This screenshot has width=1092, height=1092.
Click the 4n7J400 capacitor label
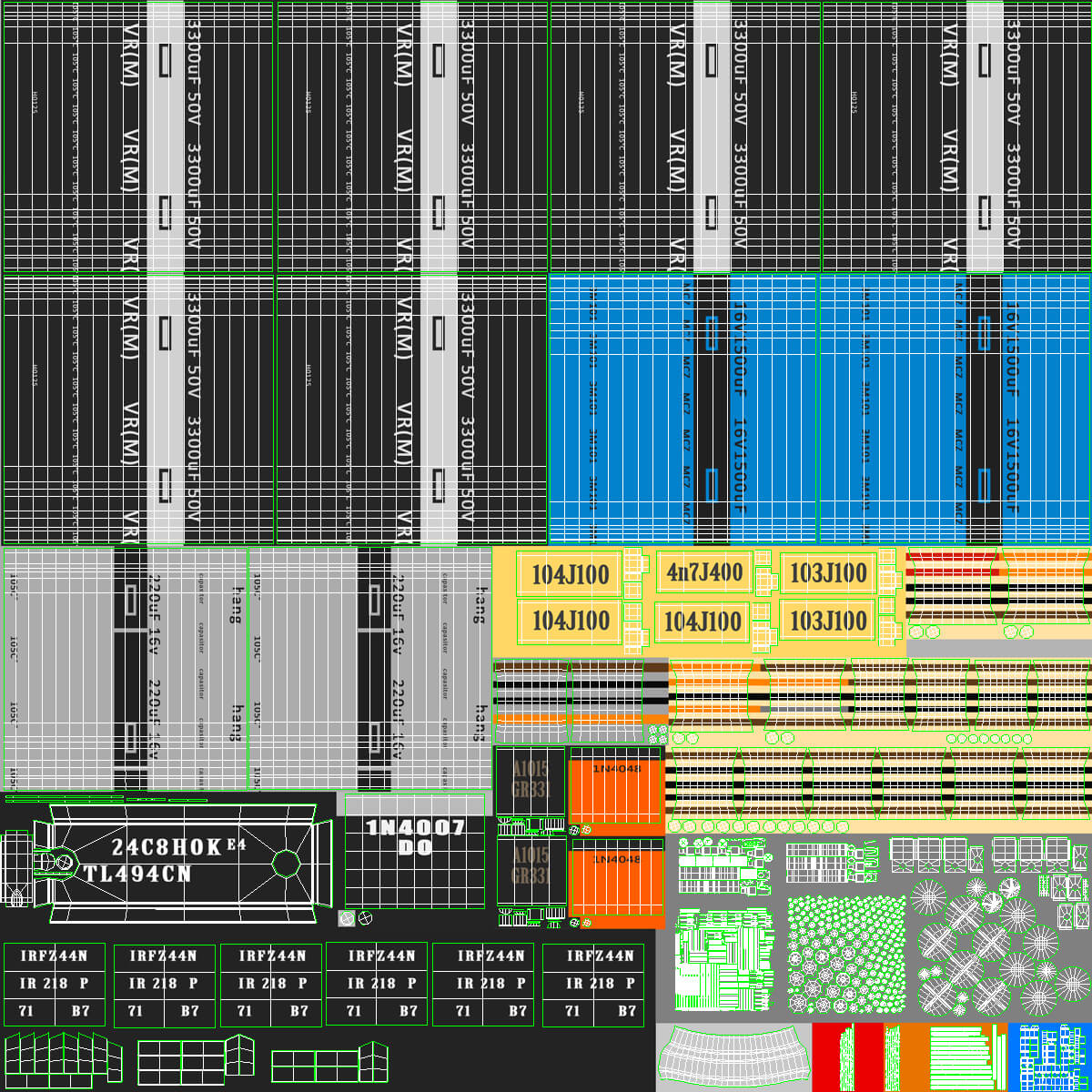point(703,572)
